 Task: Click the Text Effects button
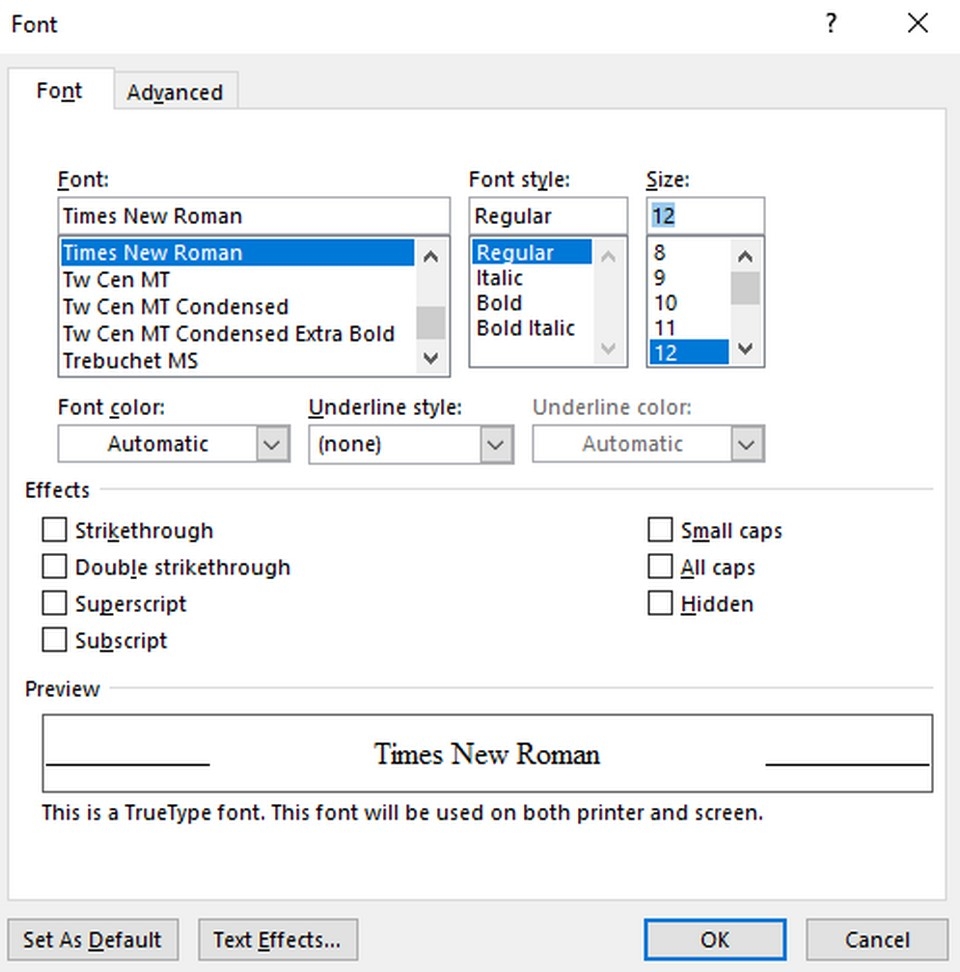coord(277,940)
